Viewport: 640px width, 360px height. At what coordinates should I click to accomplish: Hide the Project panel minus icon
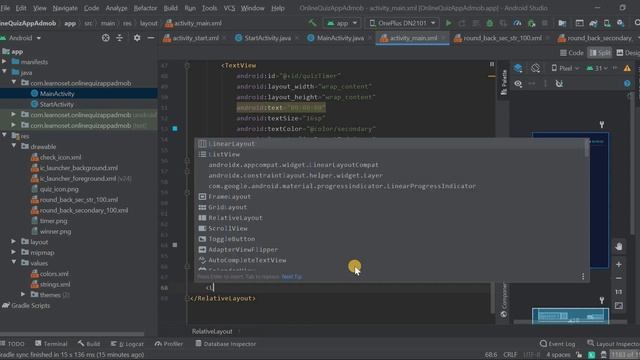coord(151,38)
